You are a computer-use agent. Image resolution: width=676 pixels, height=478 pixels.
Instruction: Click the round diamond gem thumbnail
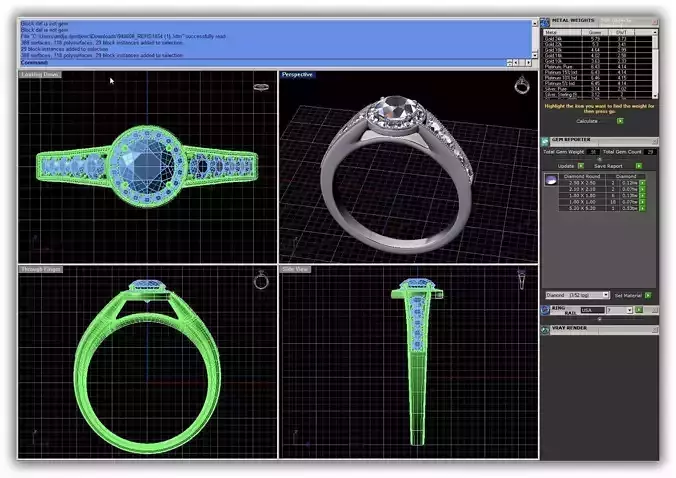click(551, 180)
